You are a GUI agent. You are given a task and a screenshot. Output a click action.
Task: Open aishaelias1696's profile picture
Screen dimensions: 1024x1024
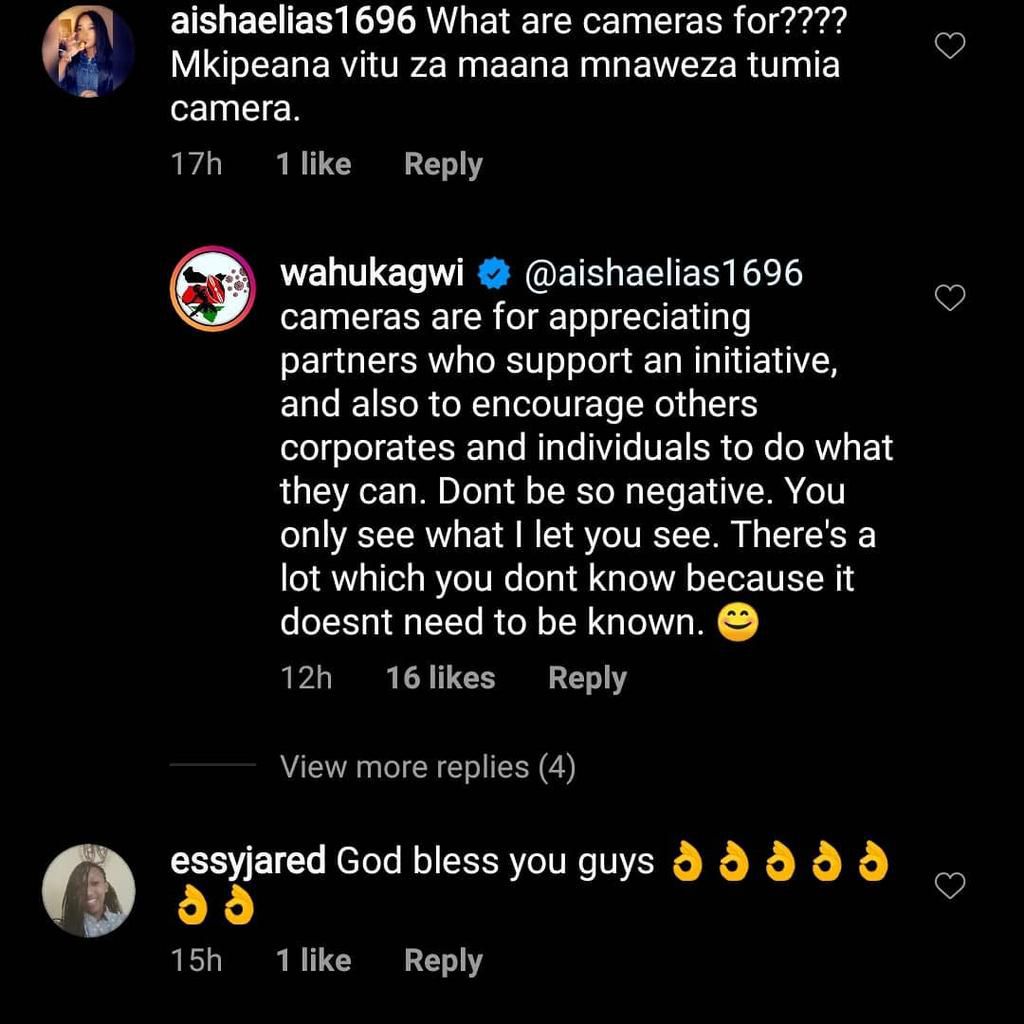pos(88,50)
